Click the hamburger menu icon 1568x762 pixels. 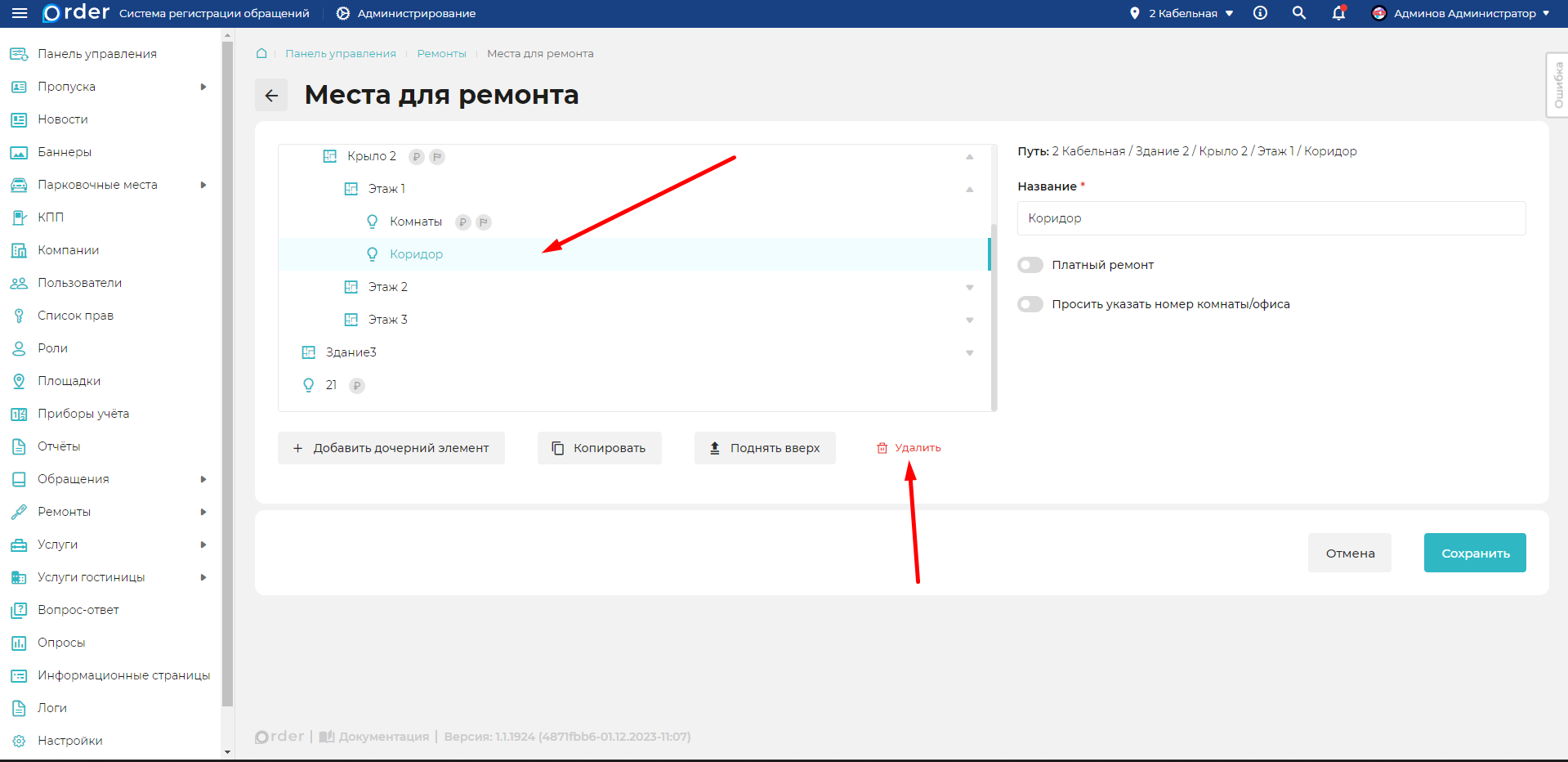20,13
